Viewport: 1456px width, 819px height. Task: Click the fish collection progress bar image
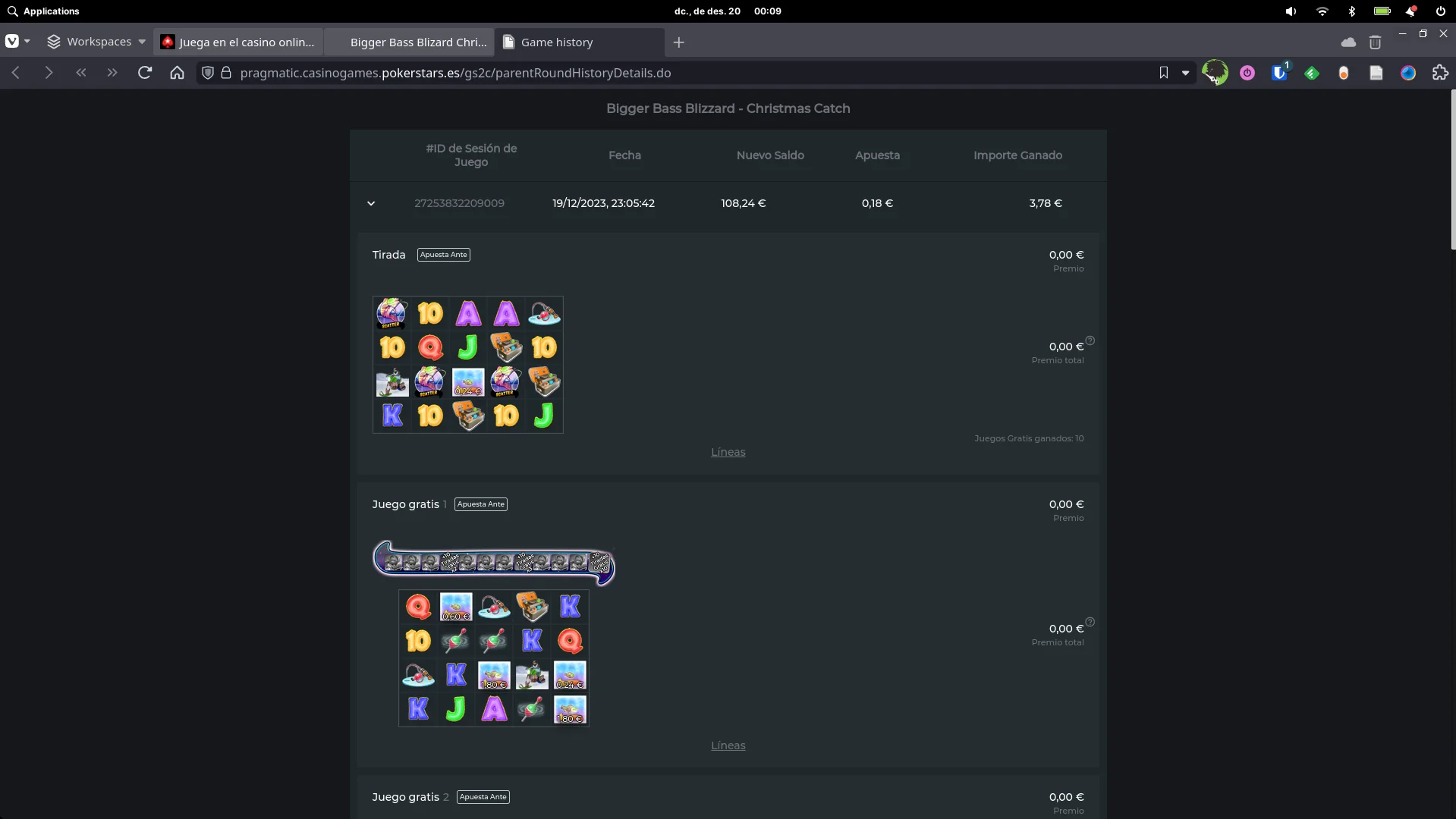tap(494, 563)
